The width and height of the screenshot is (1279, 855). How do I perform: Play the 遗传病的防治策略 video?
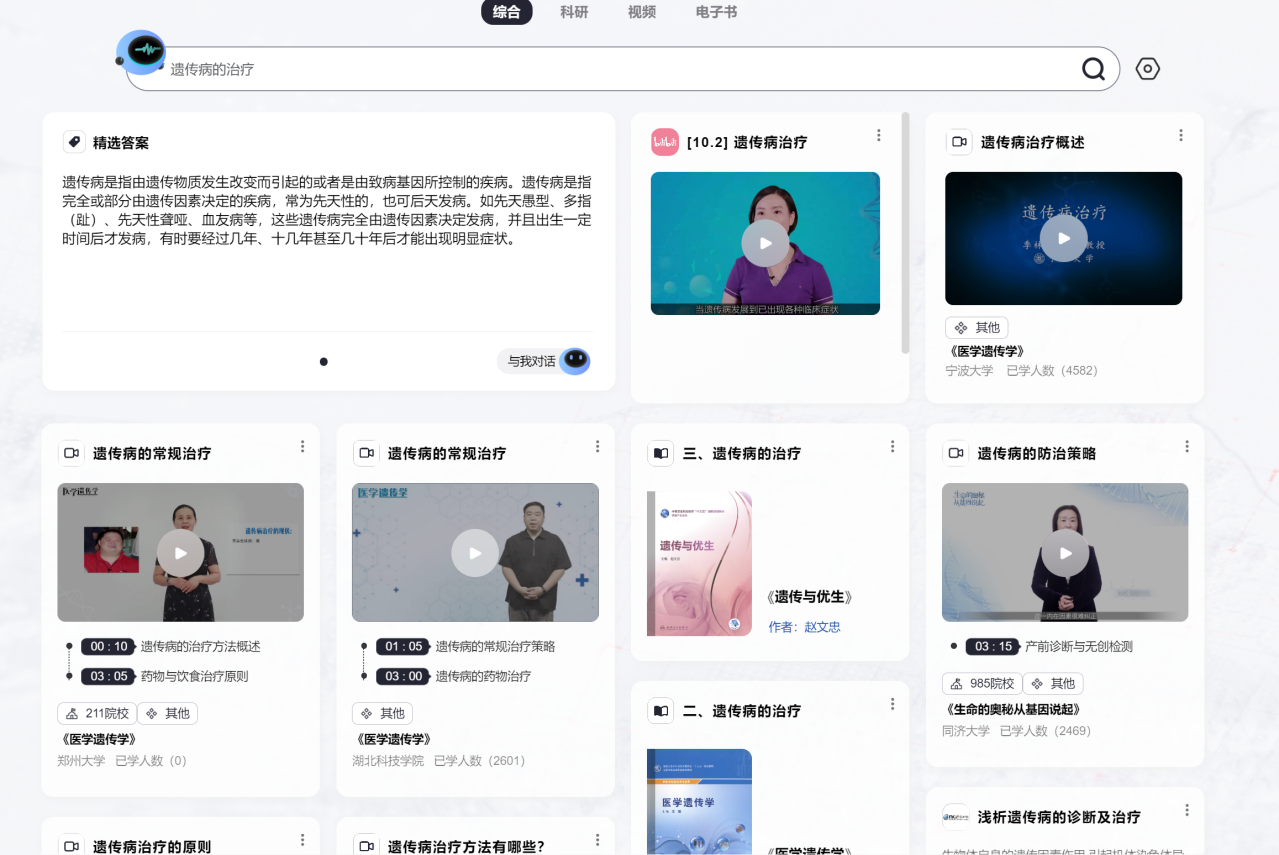point(1065,552)
